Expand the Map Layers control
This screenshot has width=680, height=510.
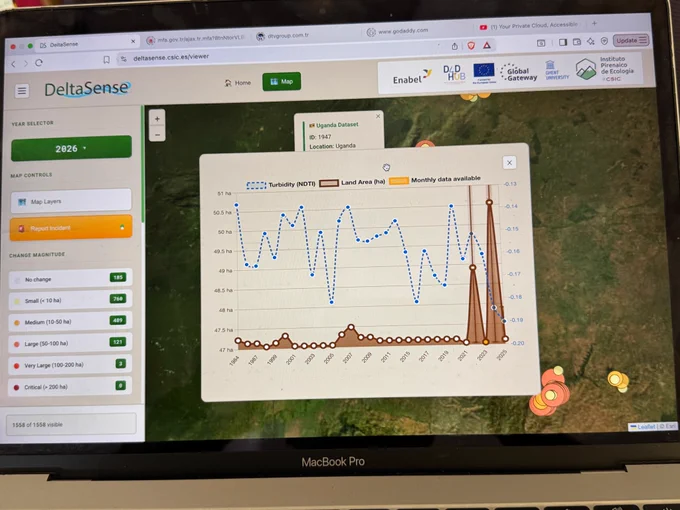(71, 201)
